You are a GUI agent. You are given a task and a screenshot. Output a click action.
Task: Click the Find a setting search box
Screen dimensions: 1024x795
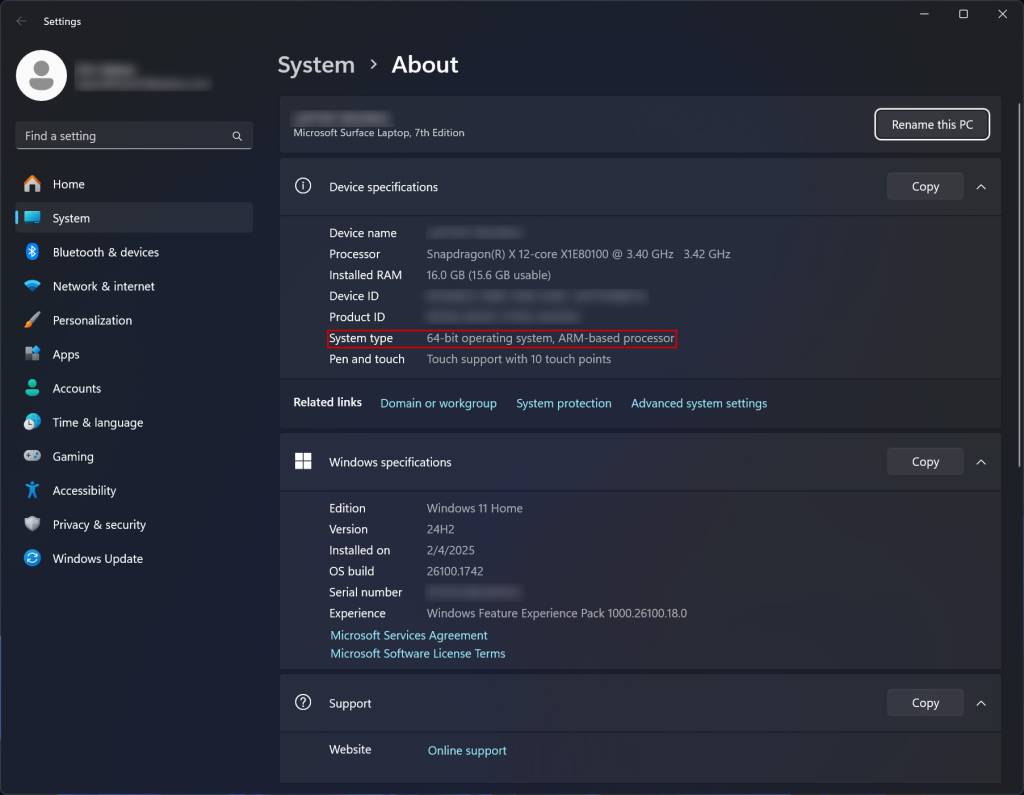coord(133,135)
